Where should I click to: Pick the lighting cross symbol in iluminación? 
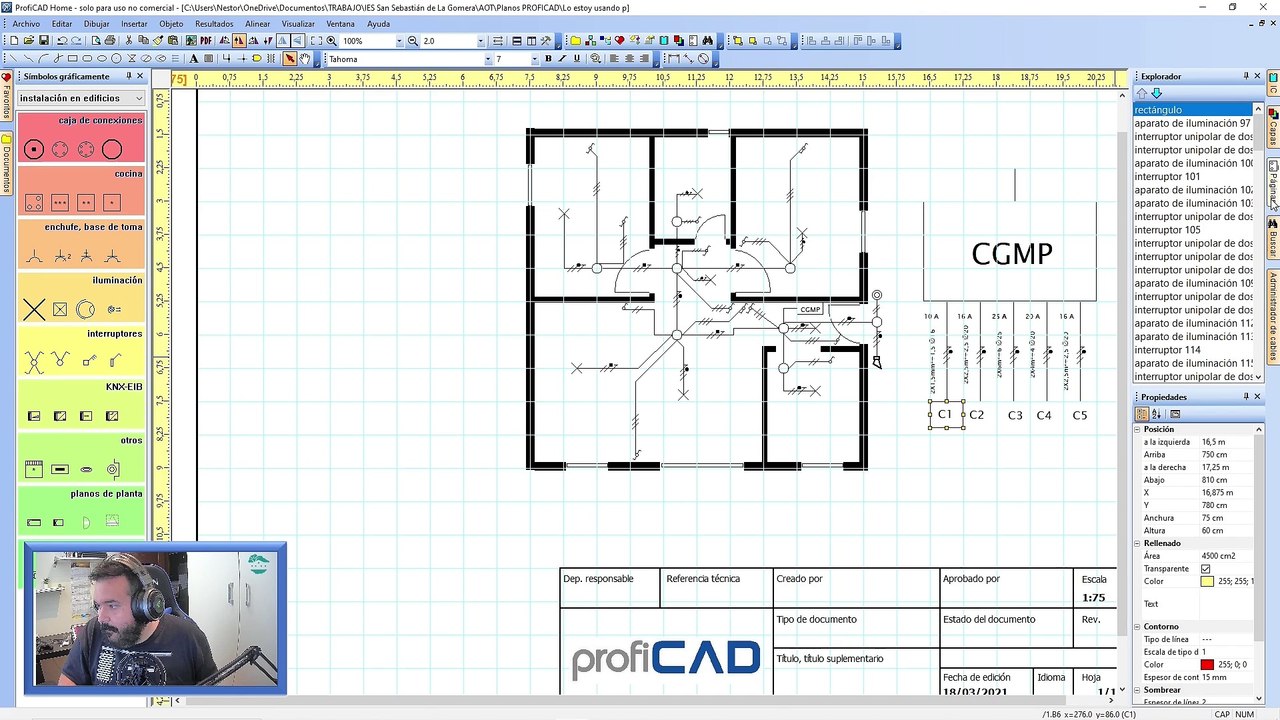pyautogui.click(x=34, y=309)
